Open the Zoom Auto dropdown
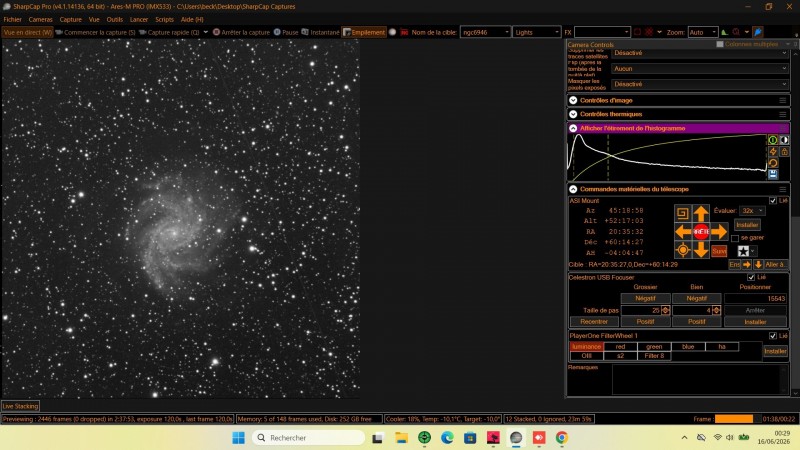 [703, 32]
